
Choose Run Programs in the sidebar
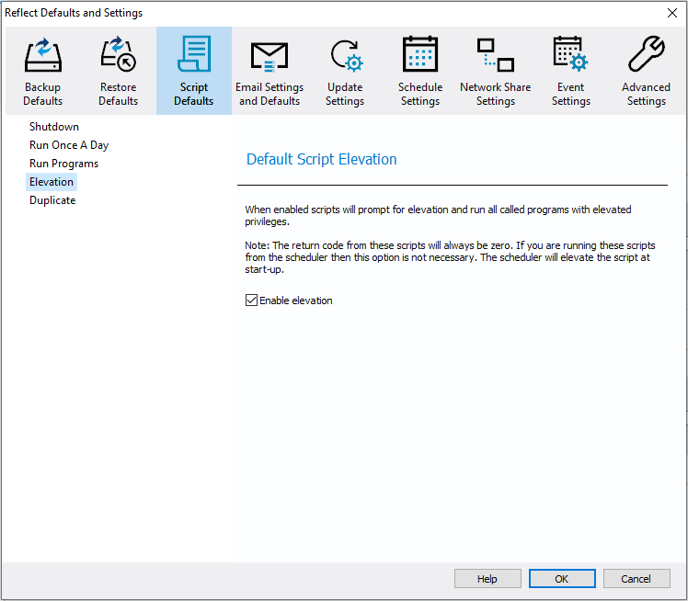[x=64, y=163]
